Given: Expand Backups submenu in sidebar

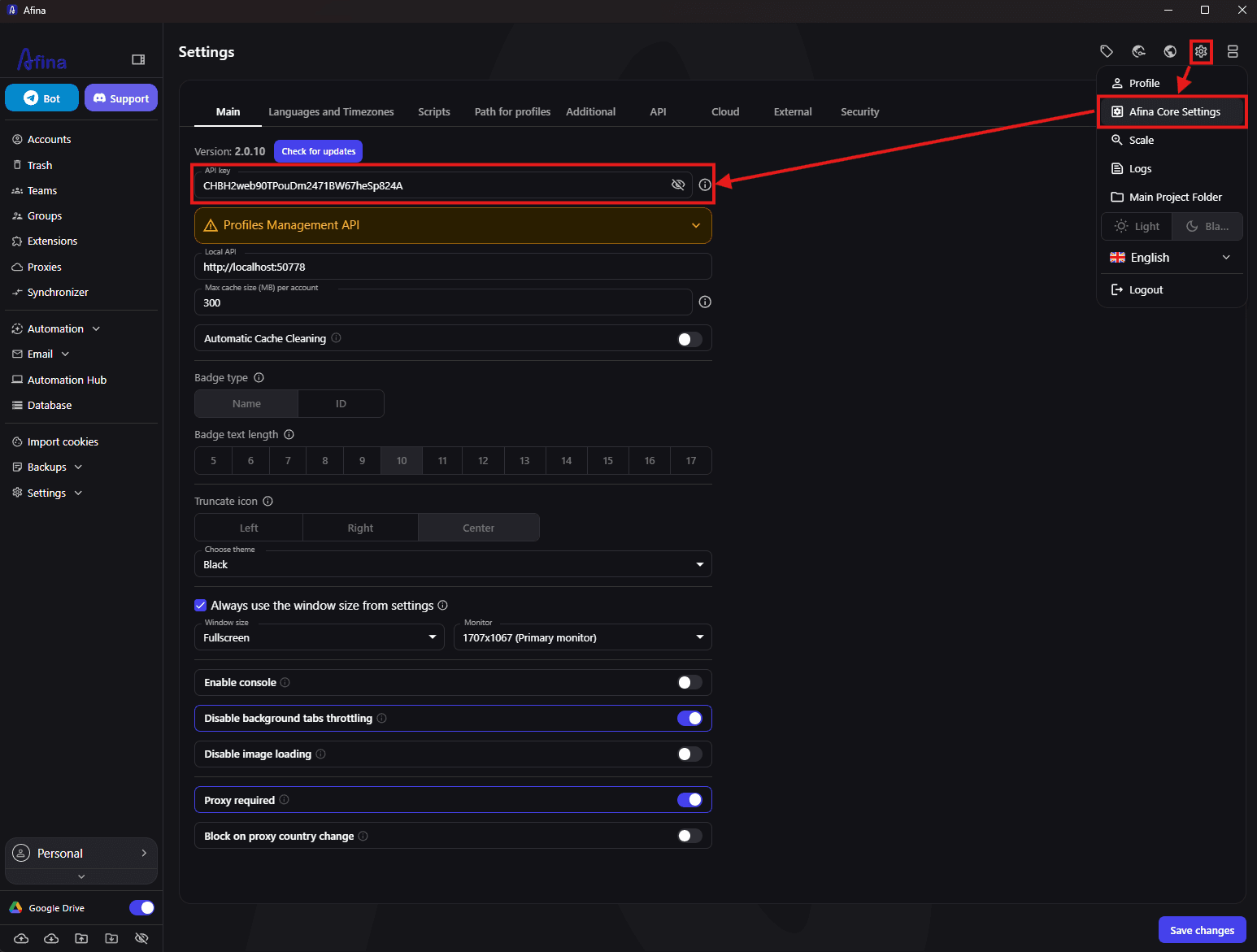Looking at the screenshot, I should 78,467.
